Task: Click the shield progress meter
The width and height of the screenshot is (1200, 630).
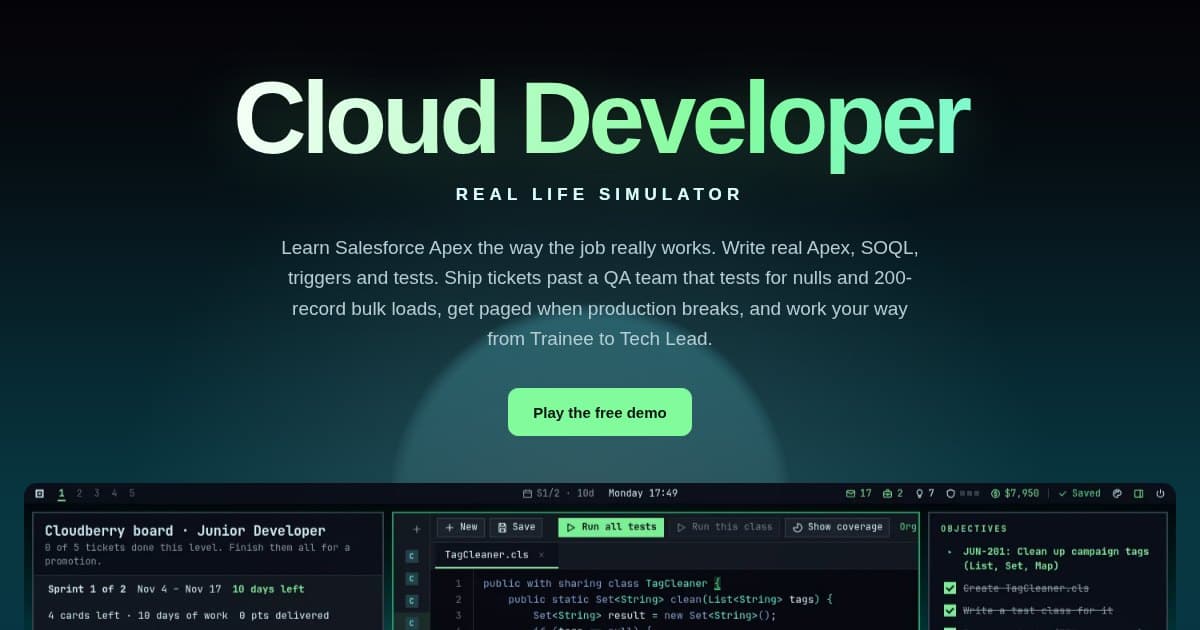Action: click(x=964, y=493)
